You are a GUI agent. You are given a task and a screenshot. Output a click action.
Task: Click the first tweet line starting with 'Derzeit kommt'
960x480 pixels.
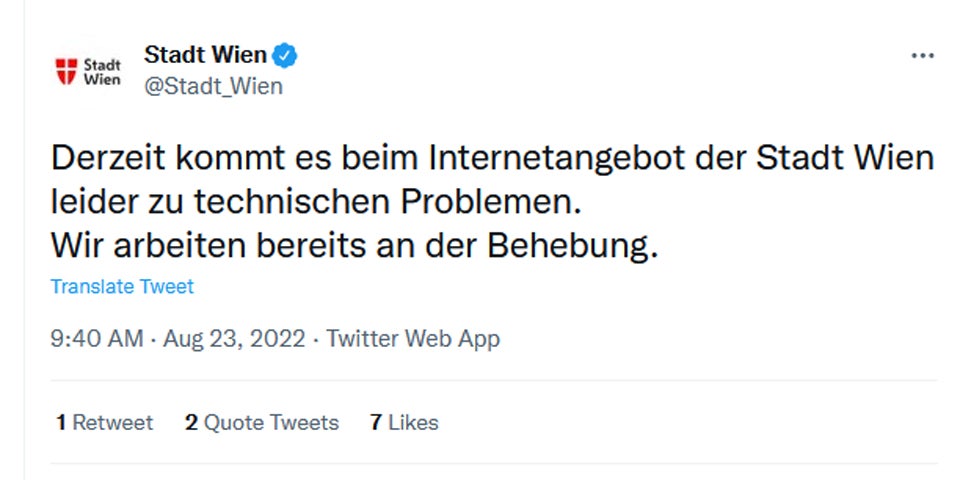coord(492,159)
